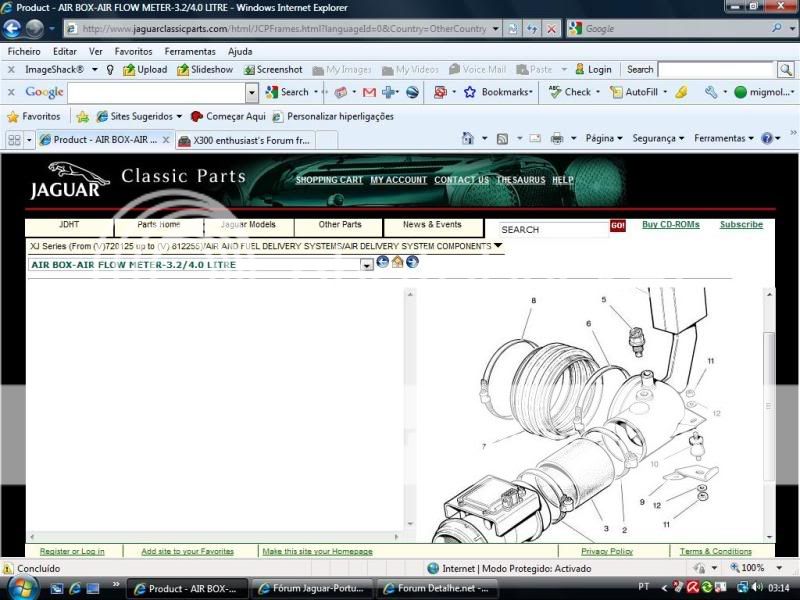Open the Buy CD-ROMs link
The height and width of the screenshot is (600, 800).
coord(673,224)
